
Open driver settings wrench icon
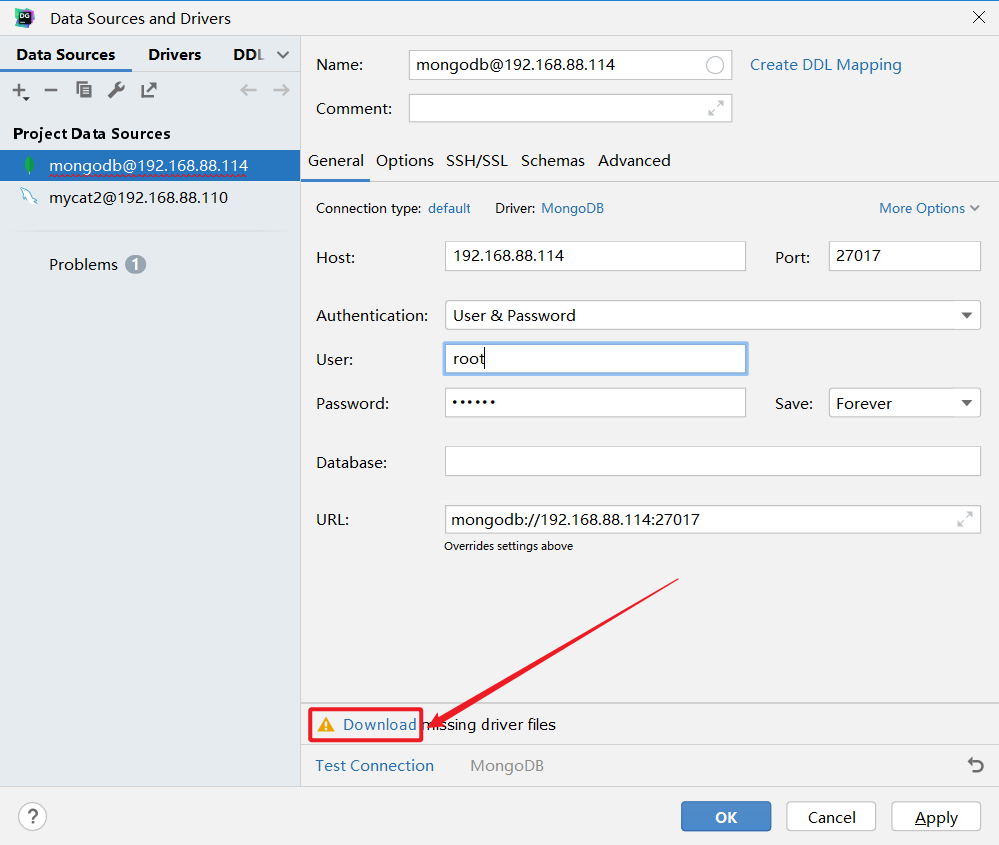(116, 90)
